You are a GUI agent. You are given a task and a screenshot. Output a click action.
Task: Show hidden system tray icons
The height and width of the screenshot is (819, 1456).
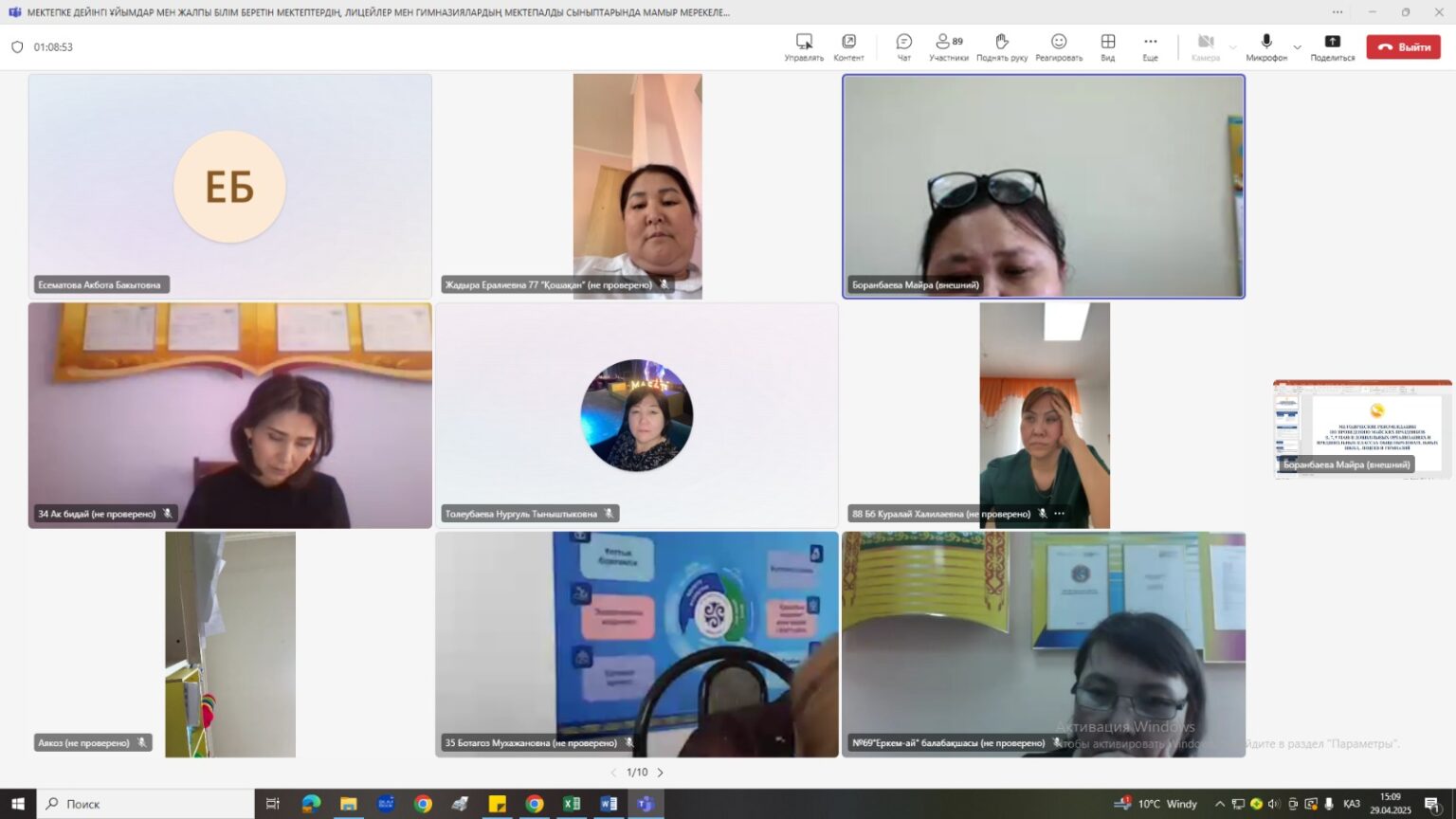tap(1219, 804)
